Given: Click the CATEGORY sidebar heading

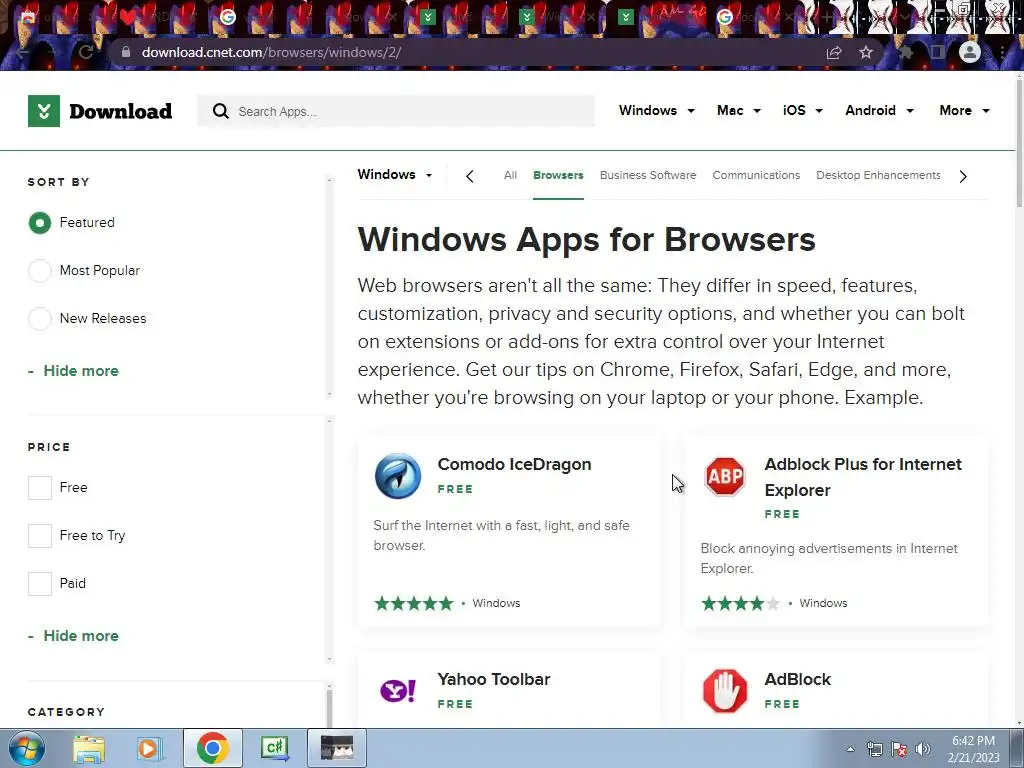Looking at the screenshot, I should pos(66,712).
